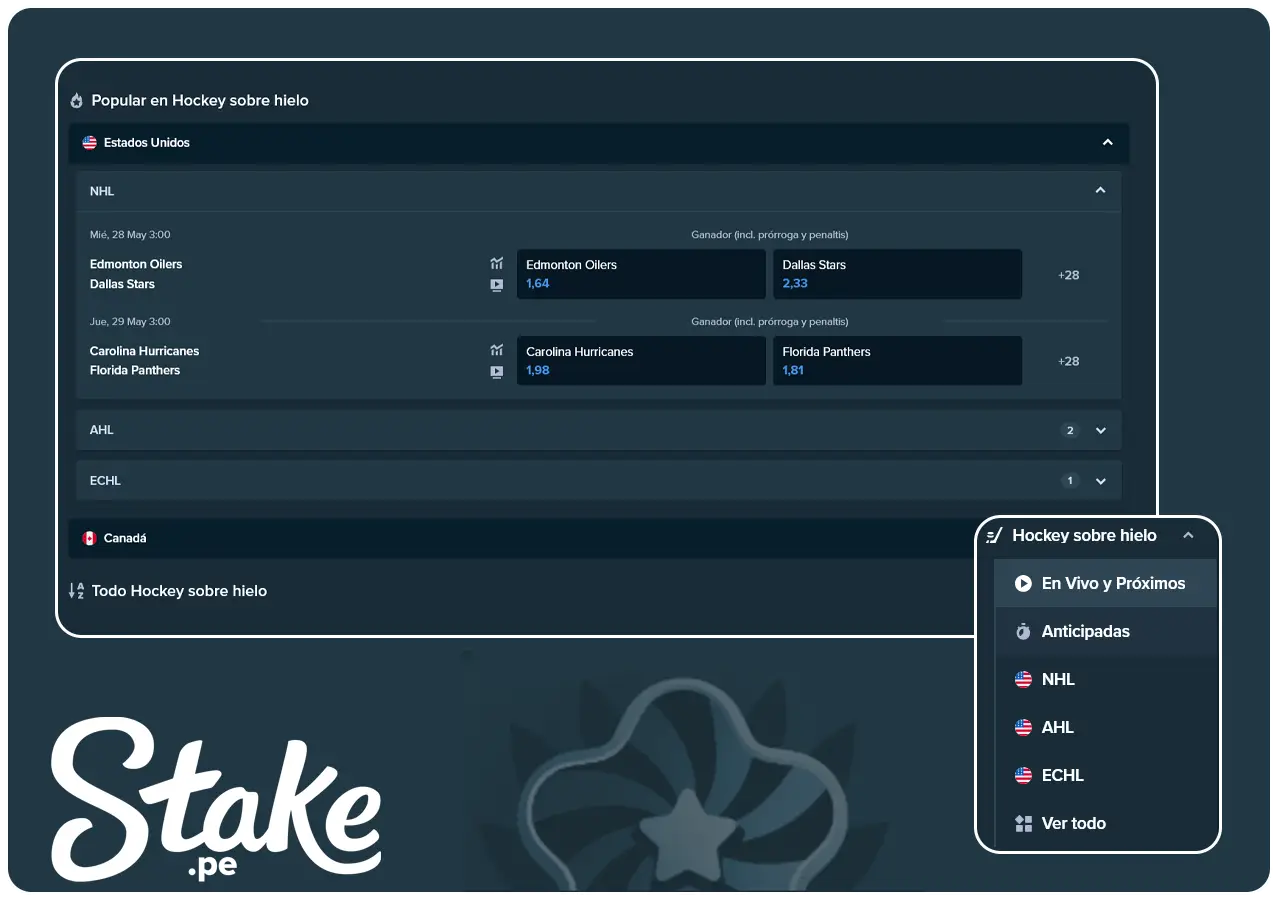Click Ganador label above Oilers odds

(769, 235)
